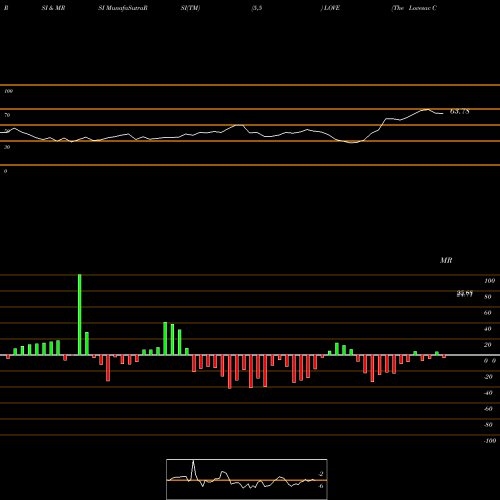
Task: Click the overlapping MR value near 80
Action: click(465, 294)
